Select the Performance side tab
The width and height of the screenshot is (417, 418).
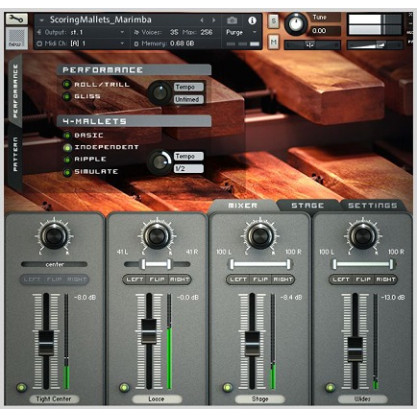pyautogui.click(x=15, y=92)
